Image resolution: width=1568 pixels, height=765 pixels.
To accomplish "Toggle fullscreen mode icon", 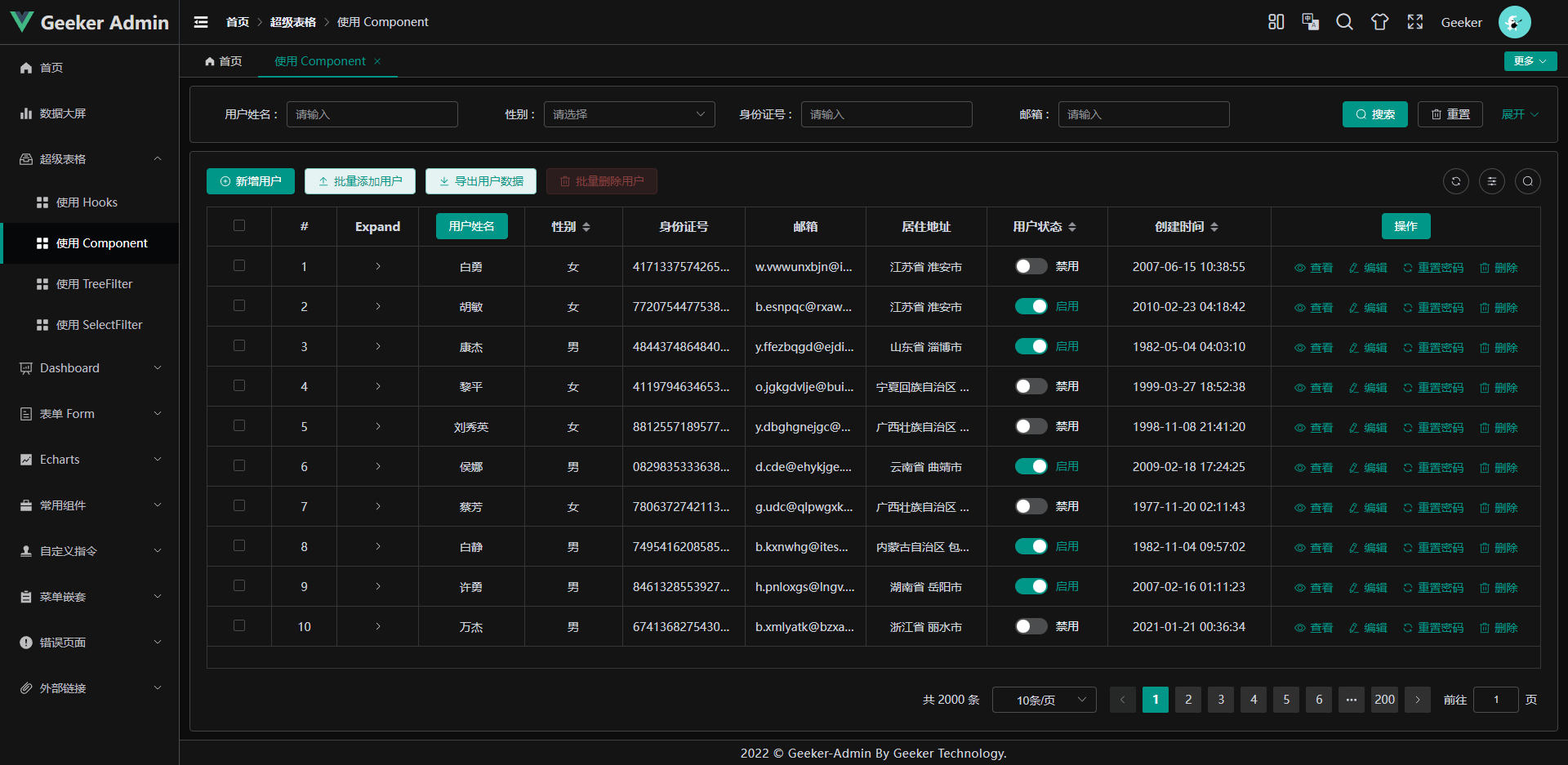I will 1414,22.
